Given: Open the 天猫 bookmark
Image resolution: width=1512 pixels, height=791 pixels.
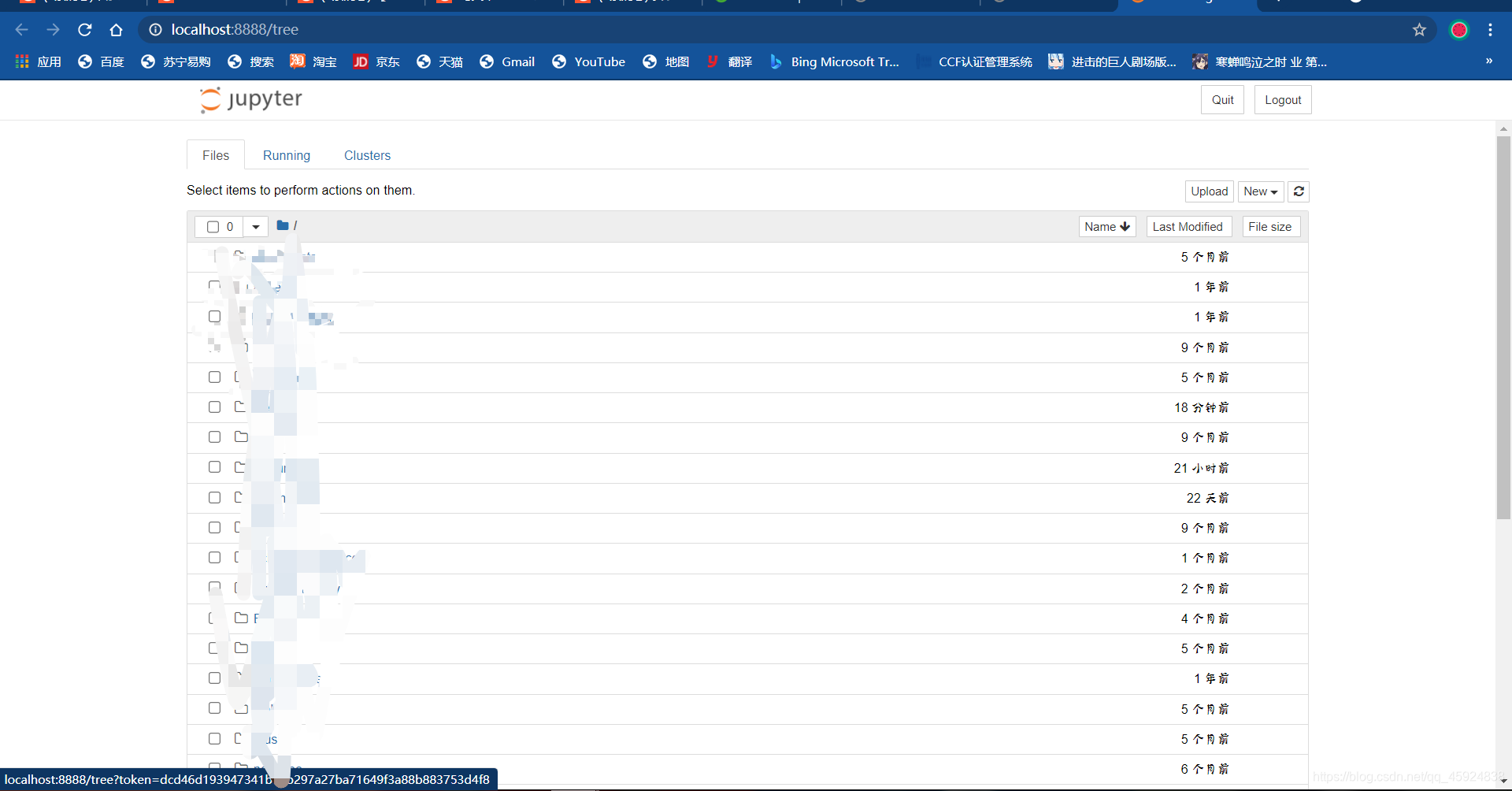Looking at the screenshot, I should point(439,61).
